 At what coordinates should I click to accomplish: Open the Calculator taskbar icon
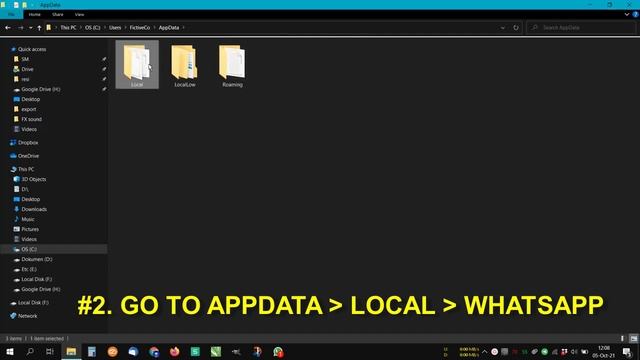pyautogui.click(x=92, y=351)
